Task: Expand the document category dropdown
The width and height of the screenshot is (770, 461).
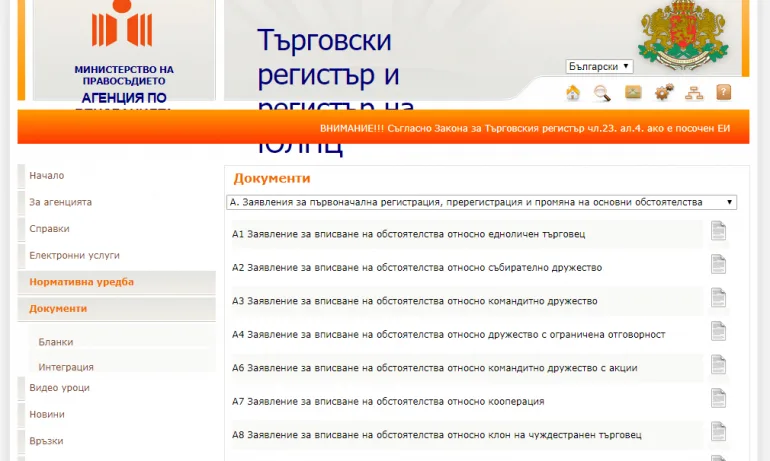Action: [481, 202]
